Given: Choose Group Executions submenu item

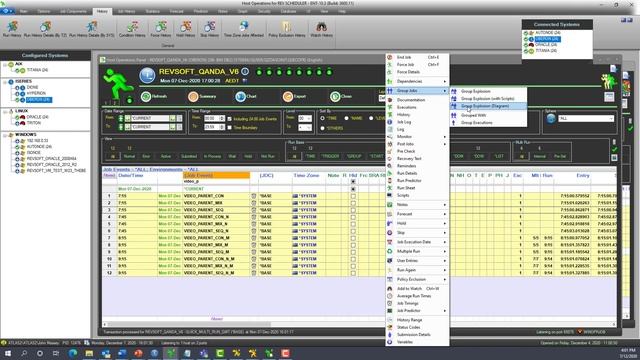Looking at the screenshot, I should [x=488, y=123].
